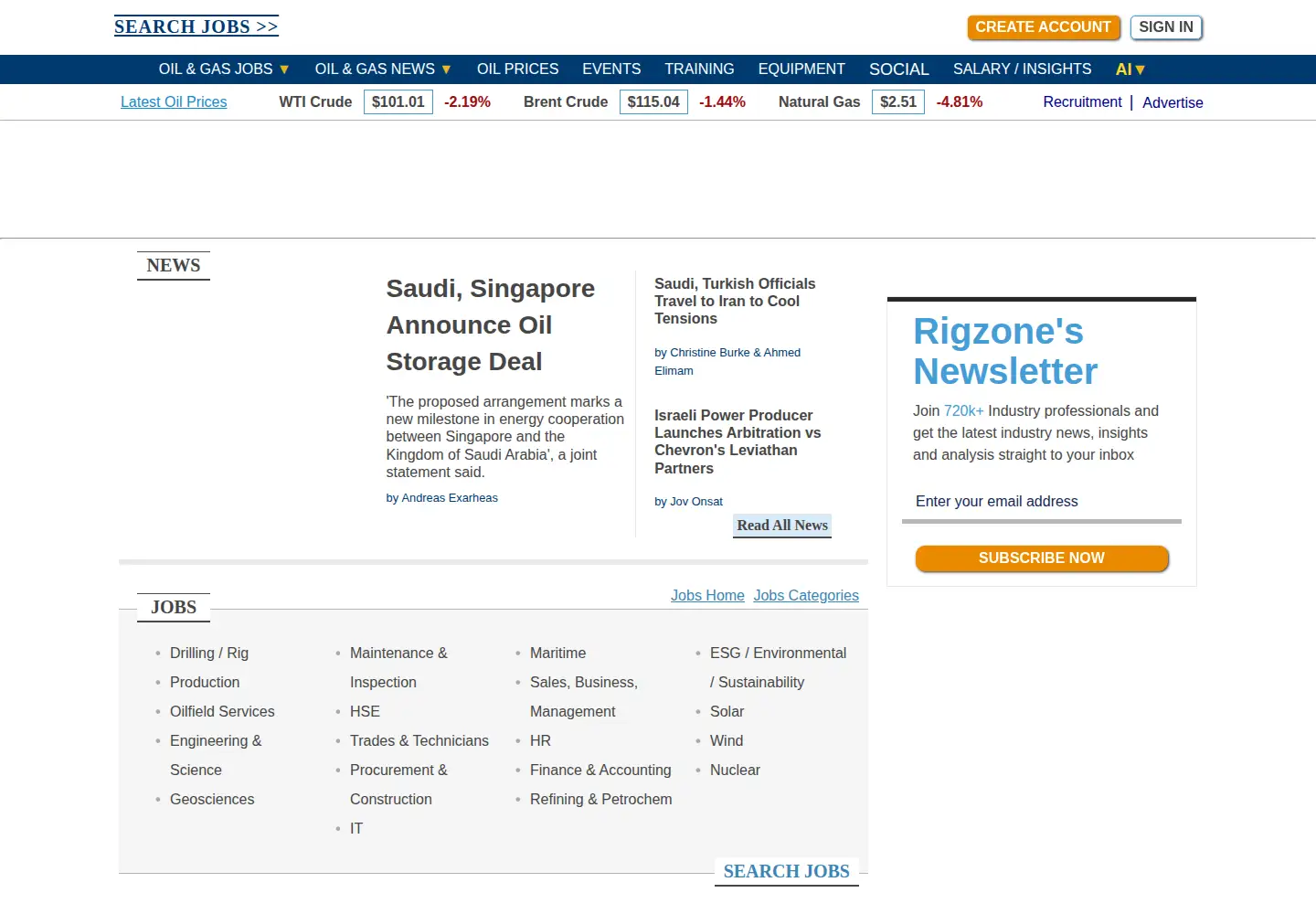Click the Brent Crude price $115.04

[653, 102]
